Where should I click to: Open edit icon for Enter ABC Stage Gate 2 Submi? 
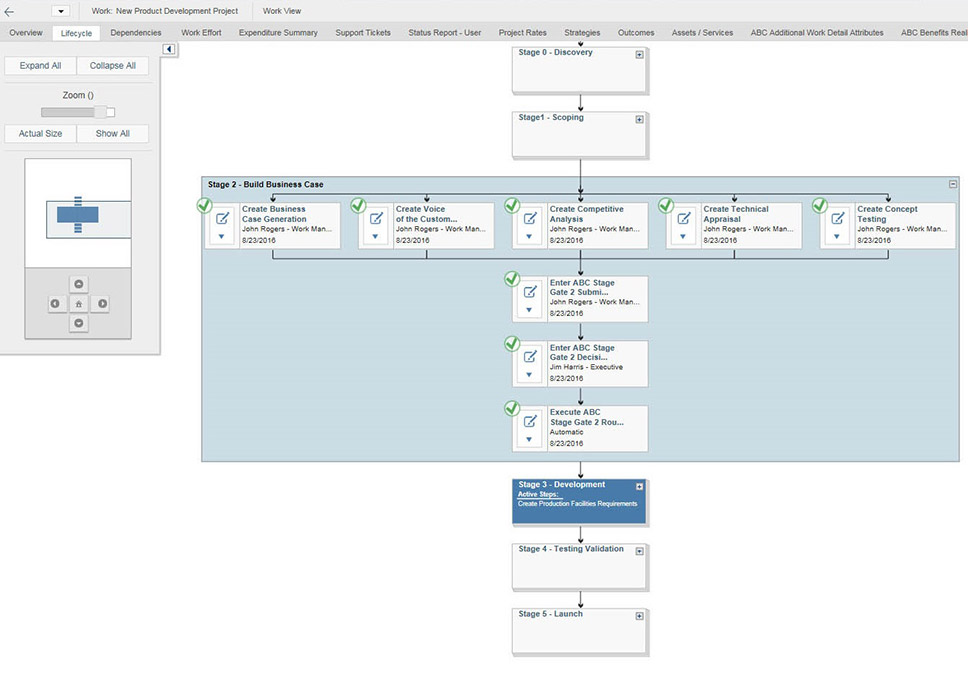tap(530, 291)
